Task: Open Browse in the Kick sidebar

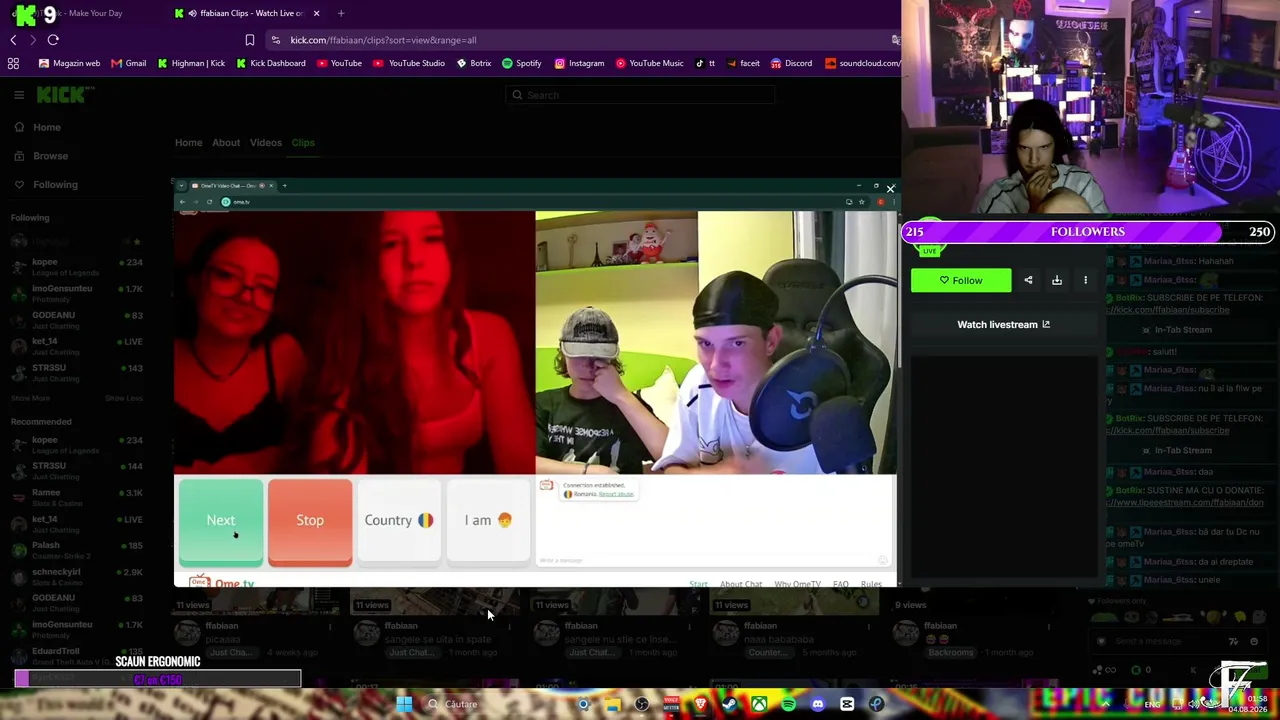Action: [41, 156]
